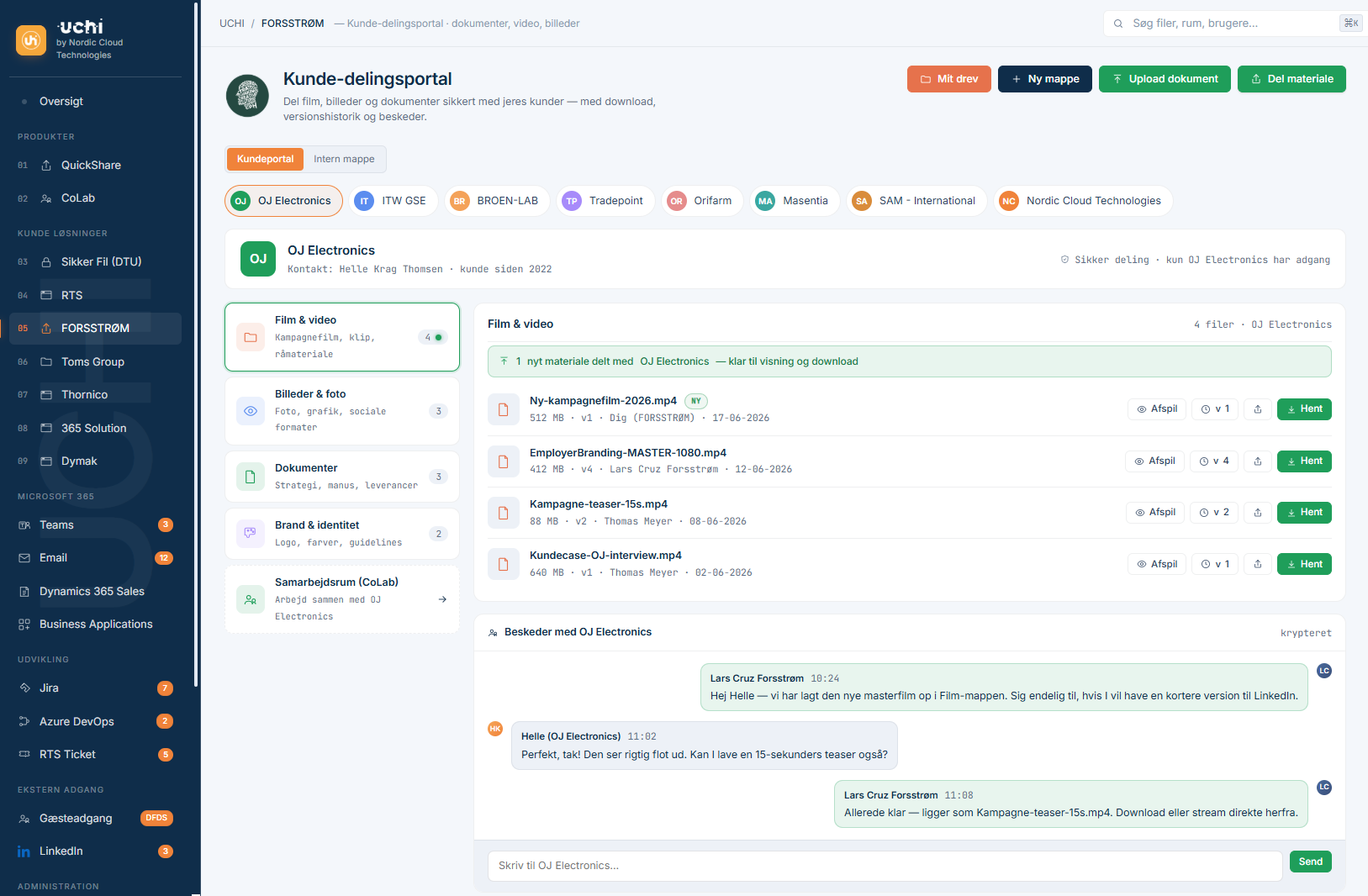Open LinkedIn in the sidebar
Image resolution: width=1368 pixels, height=896 pixels.
tap(95, 851)
